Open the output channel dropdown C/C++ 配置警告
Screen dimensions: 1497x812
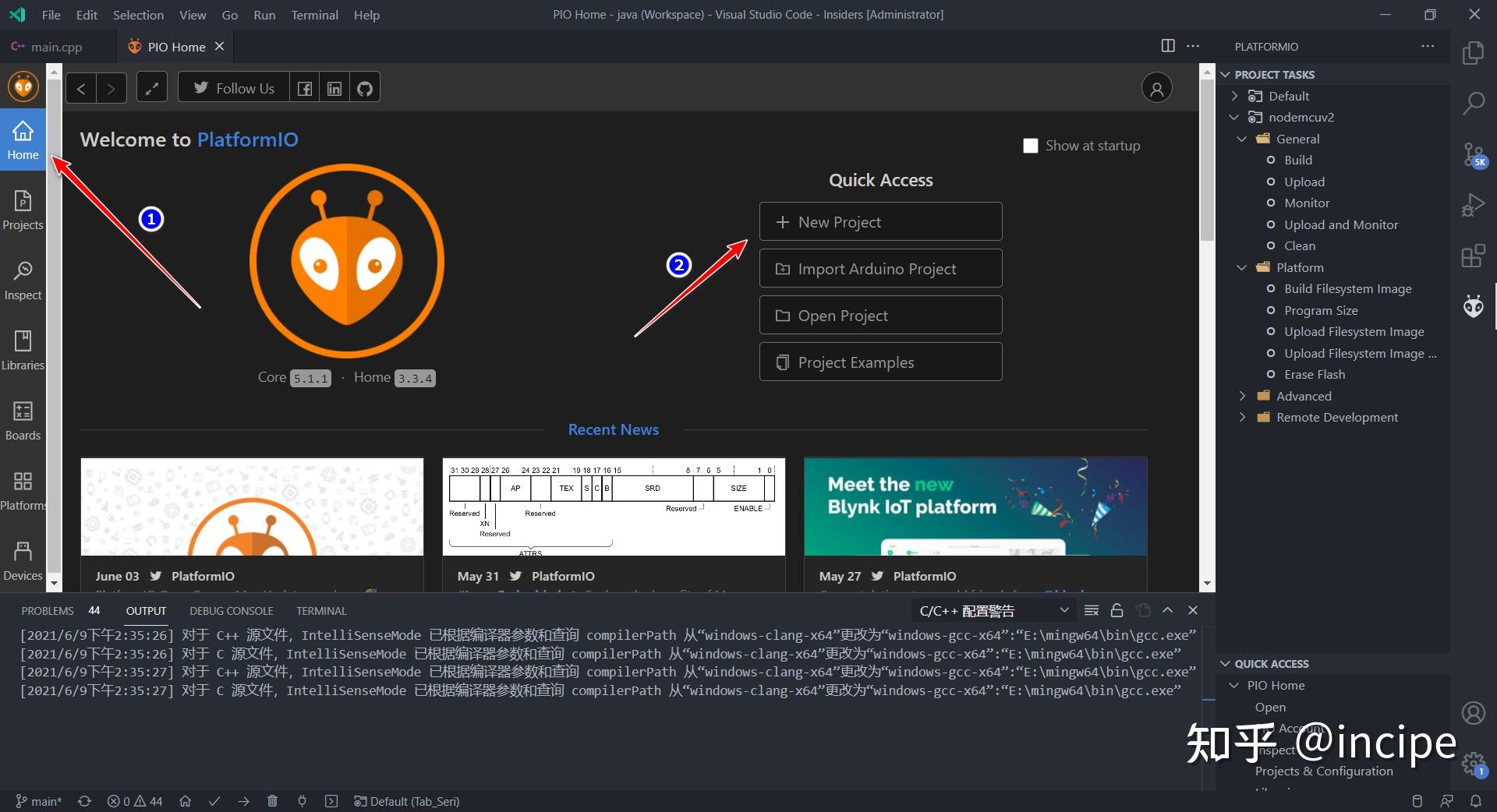tap(993, 611)
